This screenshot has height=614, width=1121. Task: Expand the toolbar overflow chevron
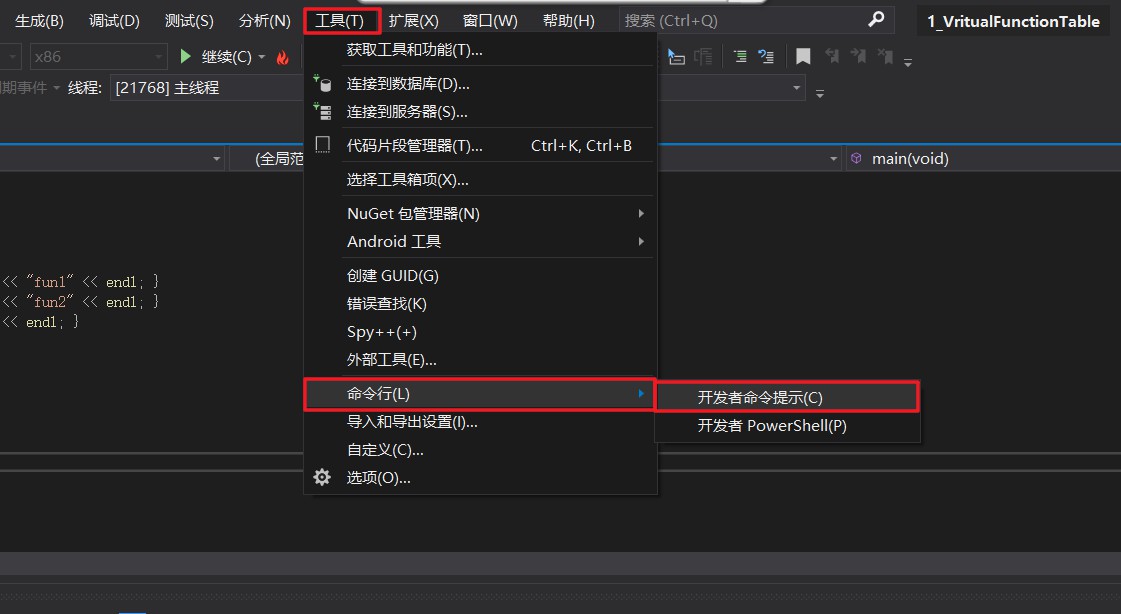click(x=908, y=62)
